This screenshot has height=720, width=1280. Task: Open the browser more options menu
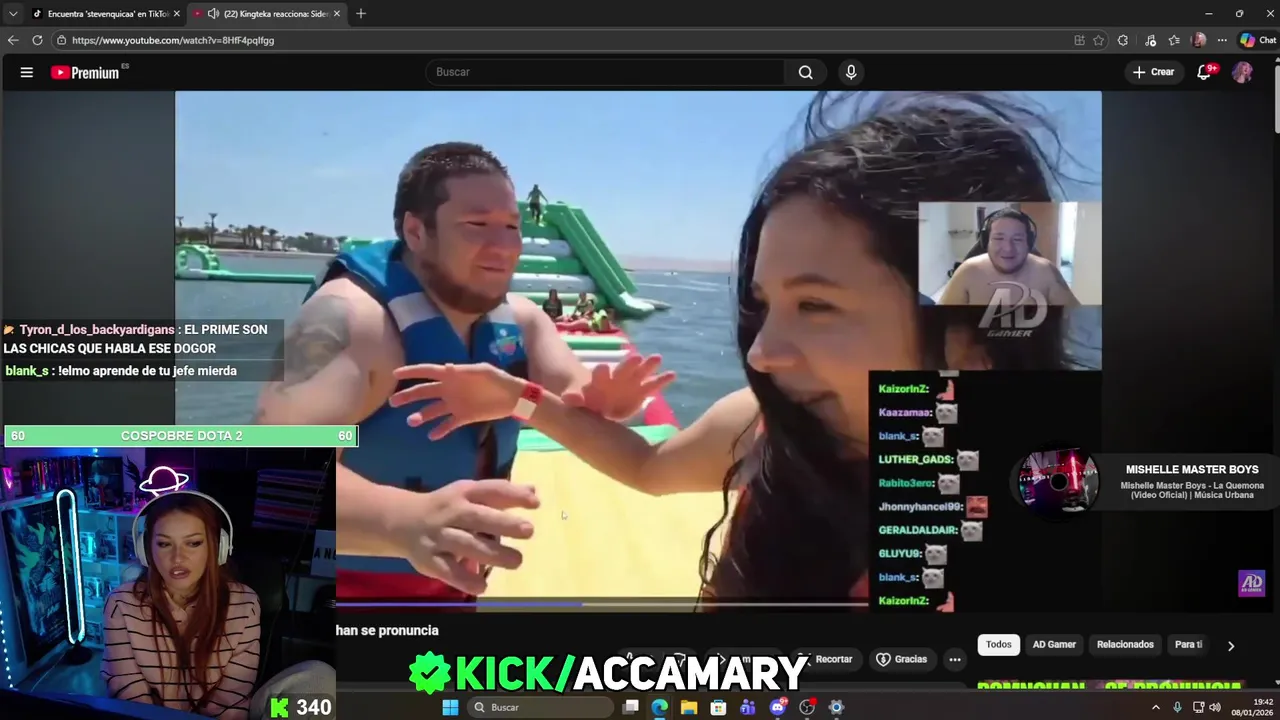[1224, 40]
